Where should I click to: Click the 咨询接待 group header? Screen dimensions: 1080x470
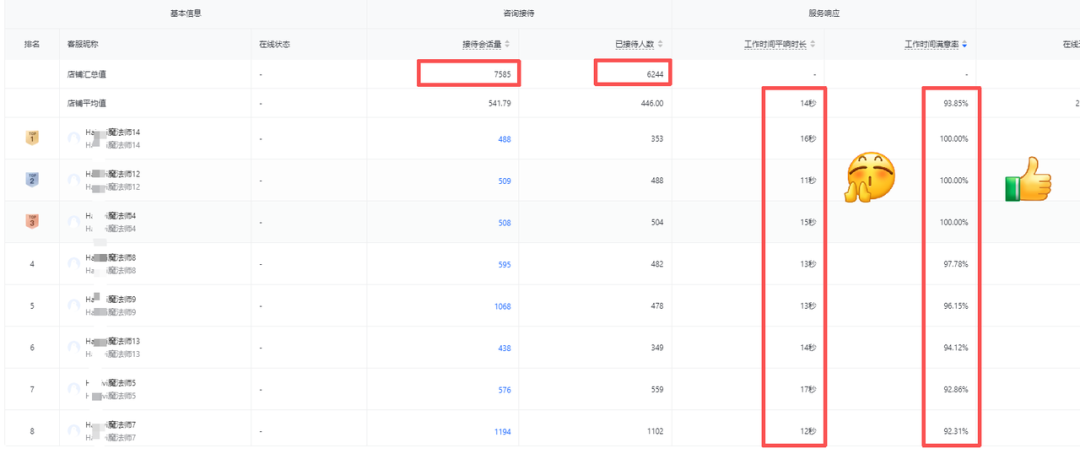[x=519, y=13]
